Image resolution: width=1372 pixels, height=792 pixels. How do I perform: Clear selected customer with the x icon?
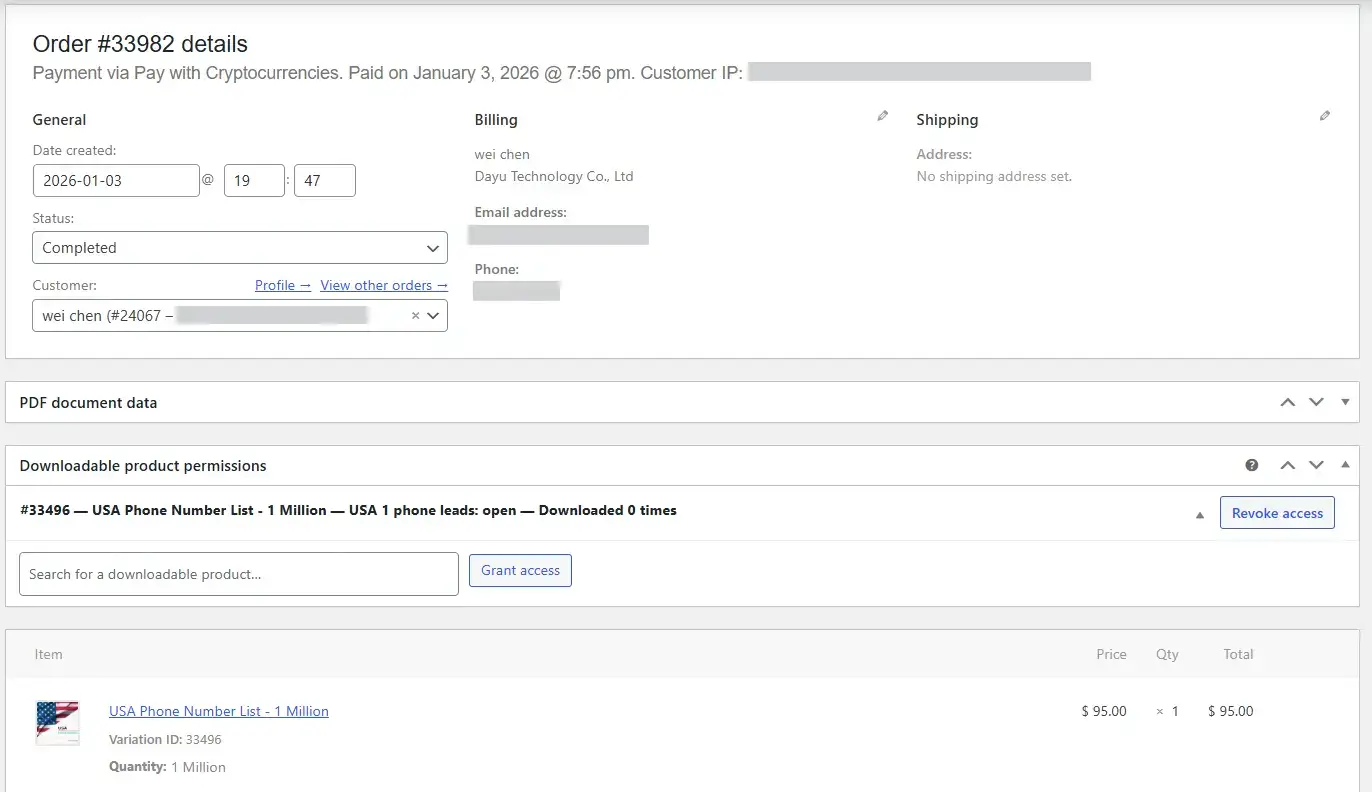415,316
